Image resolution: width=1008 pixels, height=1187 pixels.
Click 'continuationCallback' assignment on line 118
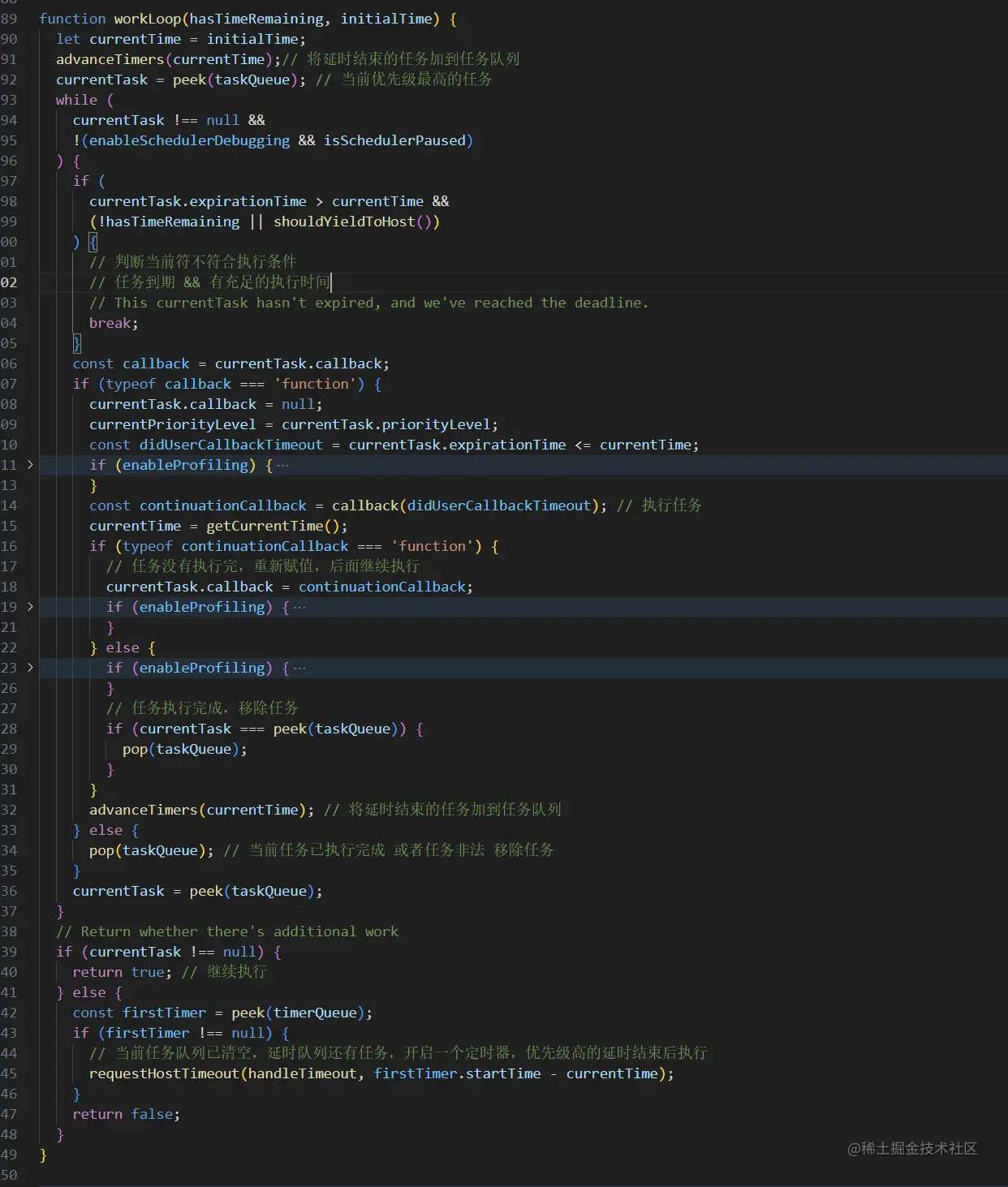point(381,587)
